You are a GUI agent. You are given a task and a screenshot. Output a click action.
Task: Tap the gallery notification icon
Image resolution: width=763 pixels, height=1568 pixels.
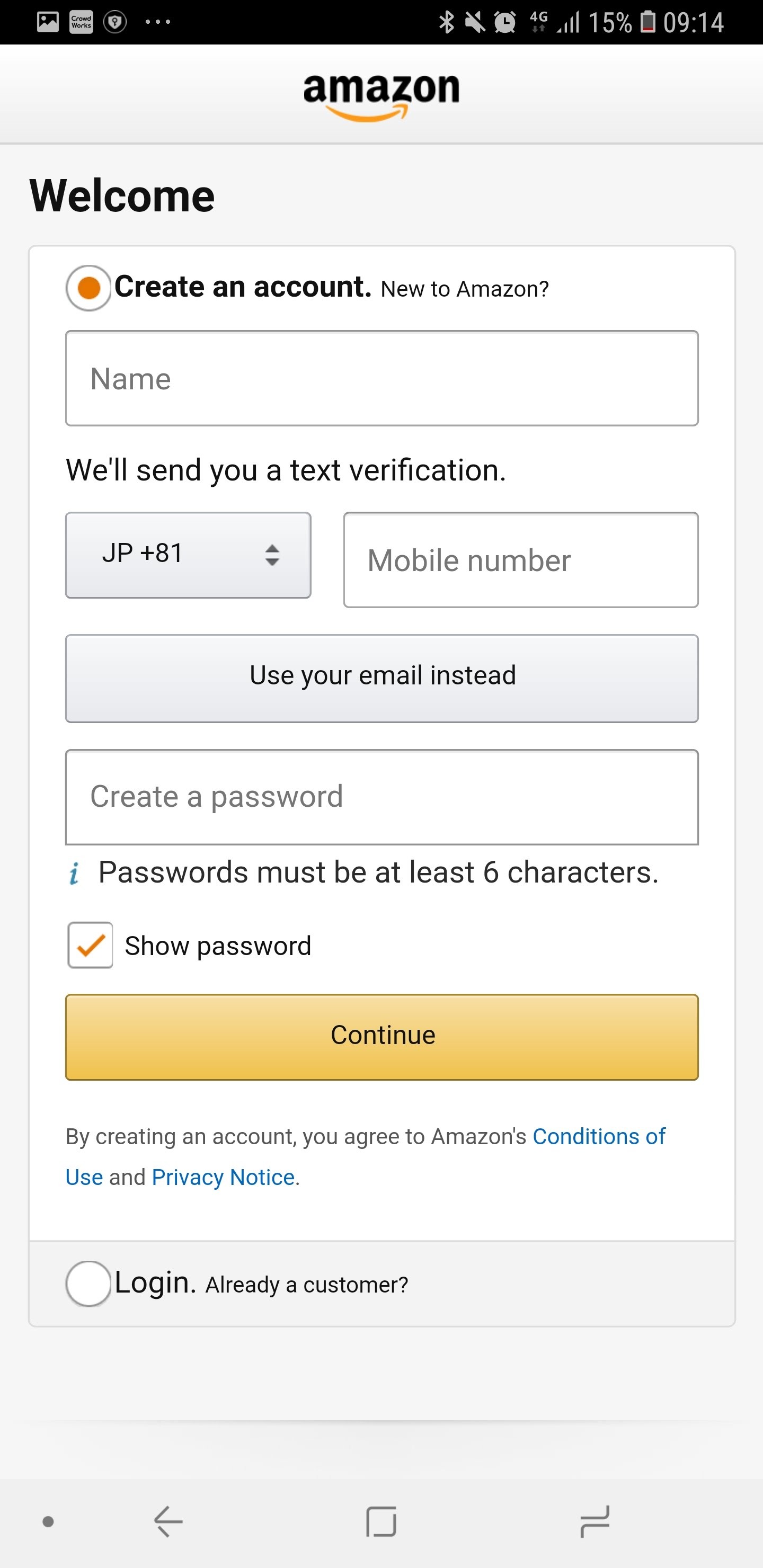[x=48, y=22]
